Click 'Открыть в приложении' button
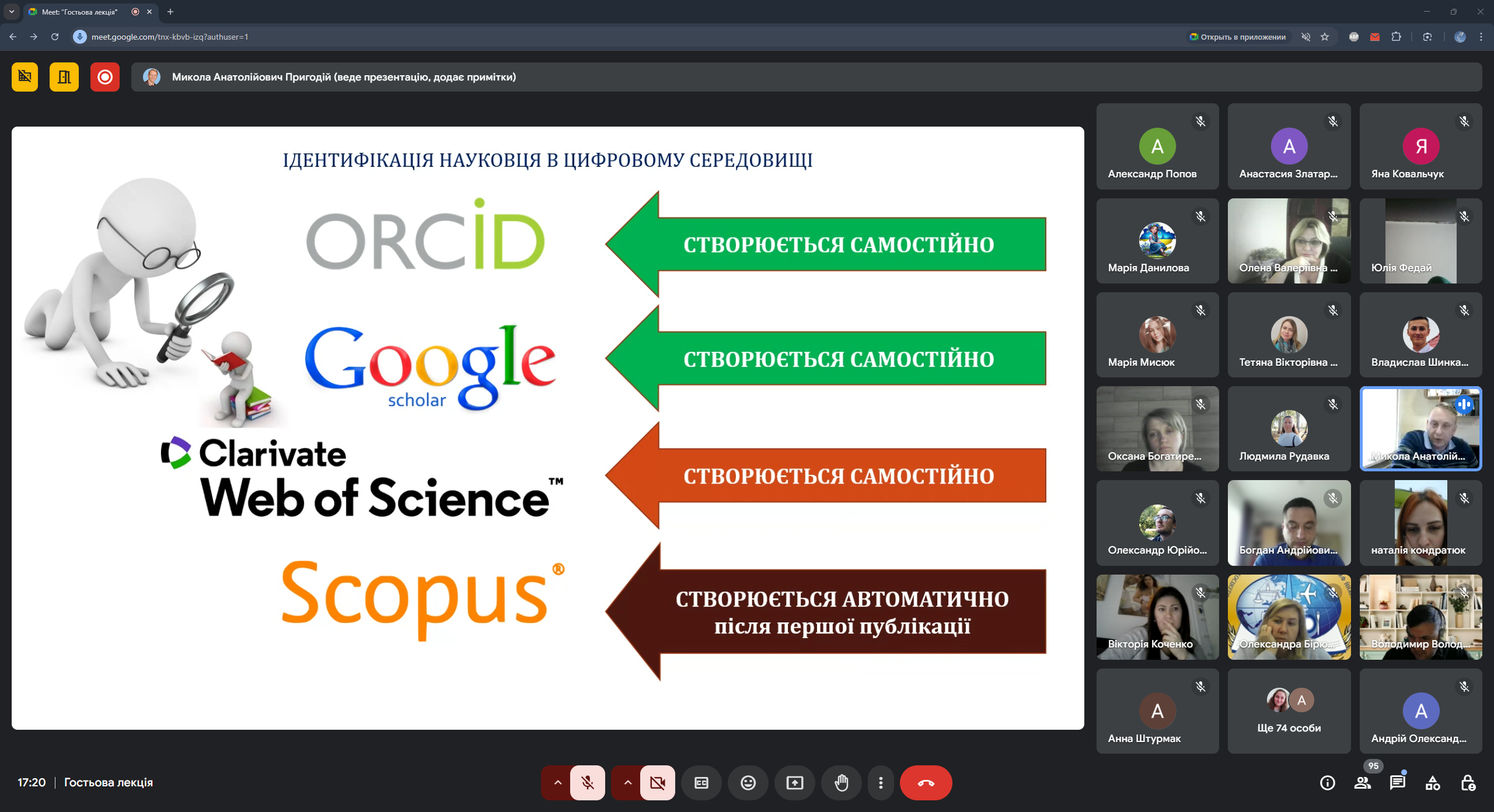 pos(1238,37)
